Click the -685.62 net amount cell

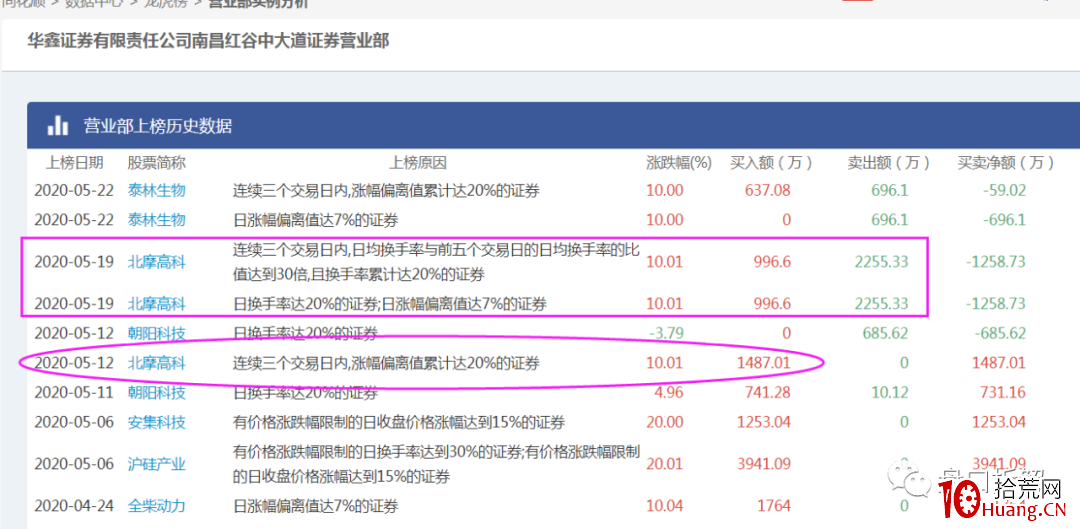pyautogui.click(x=1000, y=334)
